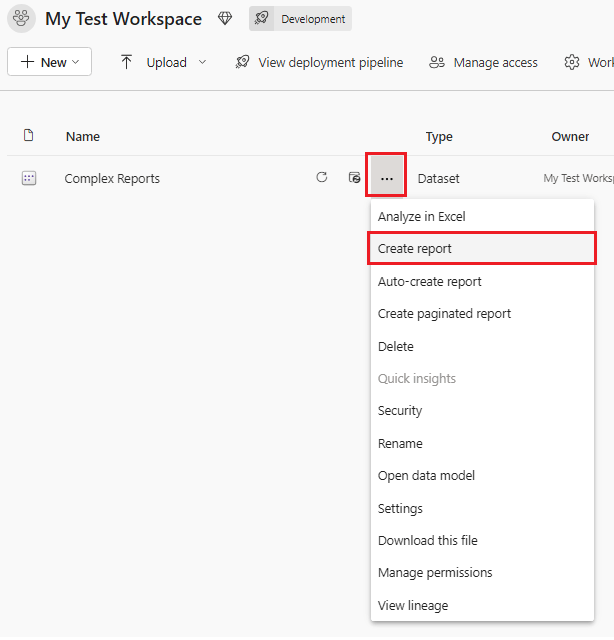Choose Analyze in Excel menu item
614x640 pixels.
(421, 217)
